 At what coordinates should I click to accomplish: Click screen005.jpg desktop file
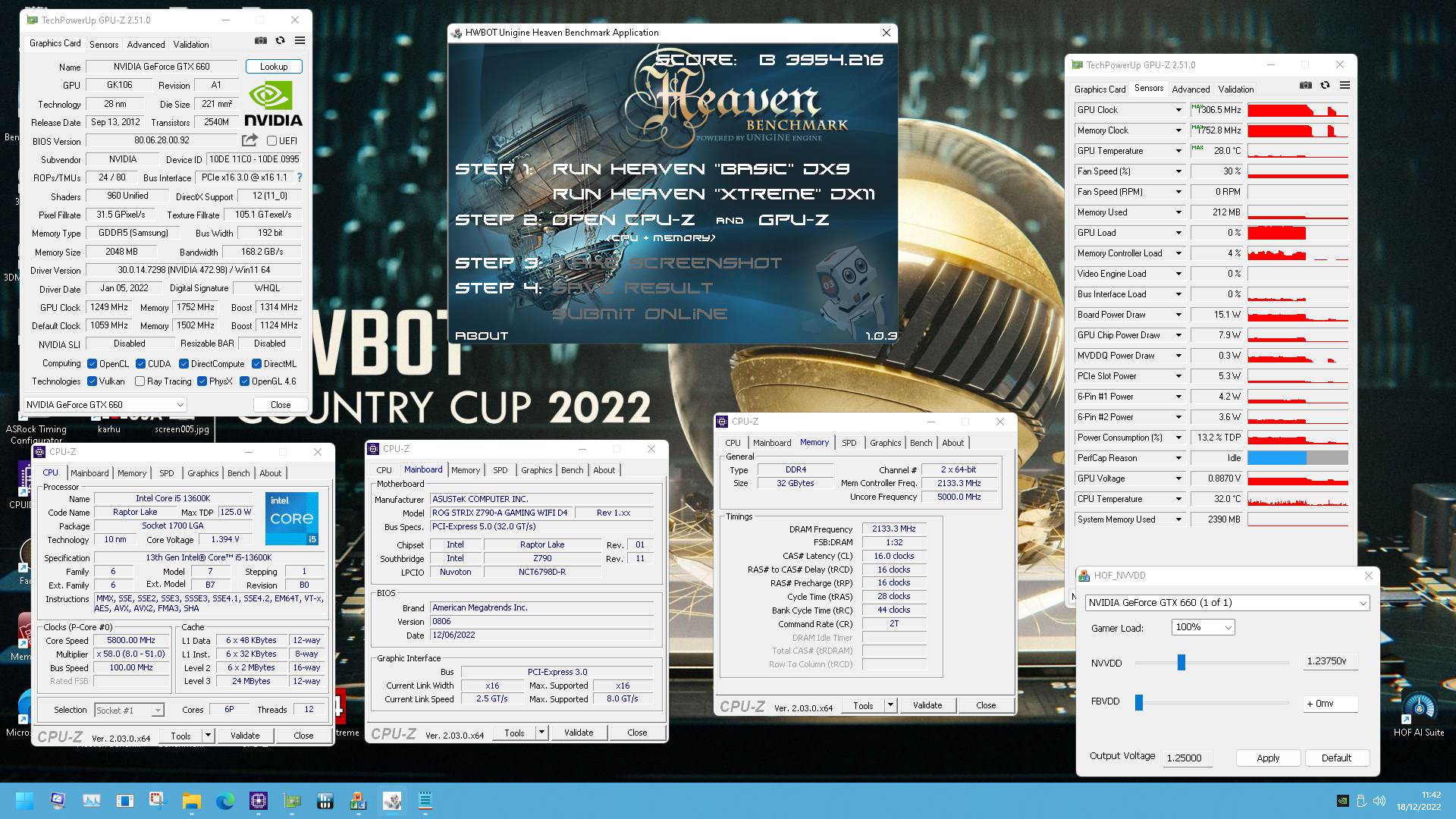181,428
